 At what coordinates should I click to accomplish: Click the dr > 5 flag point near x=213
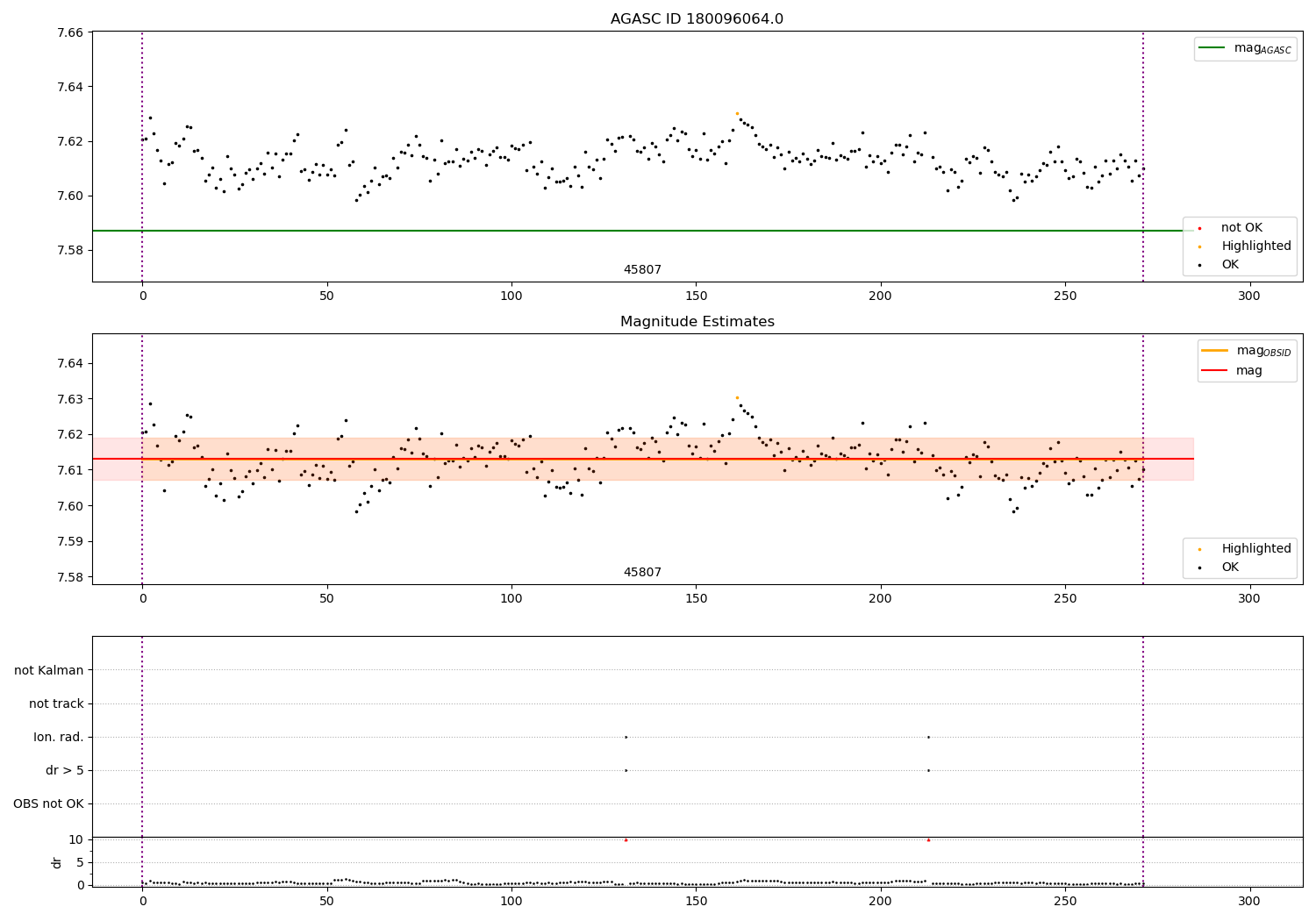pyautogui.click(x=928, y=770)
